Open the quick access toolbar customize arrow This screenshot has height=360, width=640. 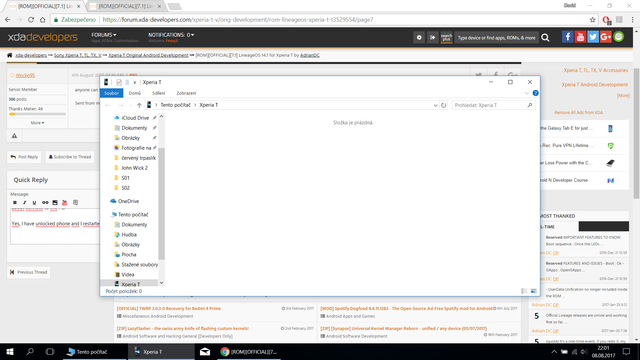coord(135,82)
